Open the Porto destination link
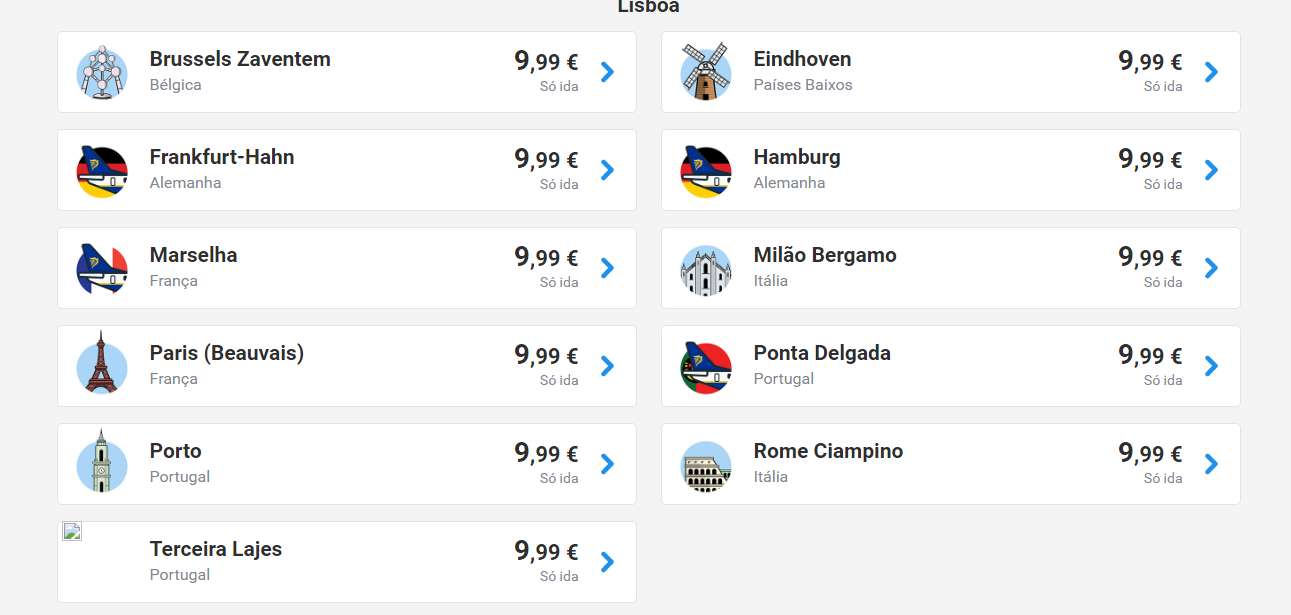 pyautogui.click(x=176, y=451)
